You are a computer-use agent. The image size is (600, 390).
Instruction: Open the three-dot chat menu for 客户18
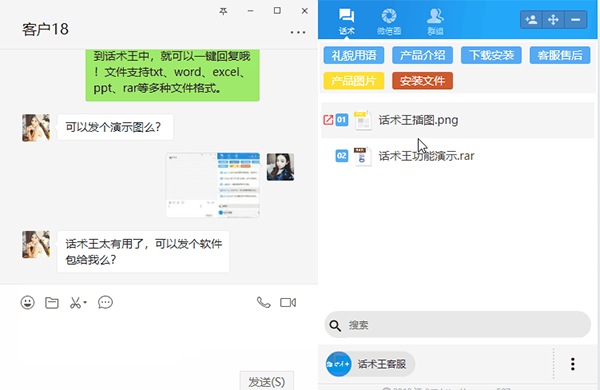click(x=298, y=33)
